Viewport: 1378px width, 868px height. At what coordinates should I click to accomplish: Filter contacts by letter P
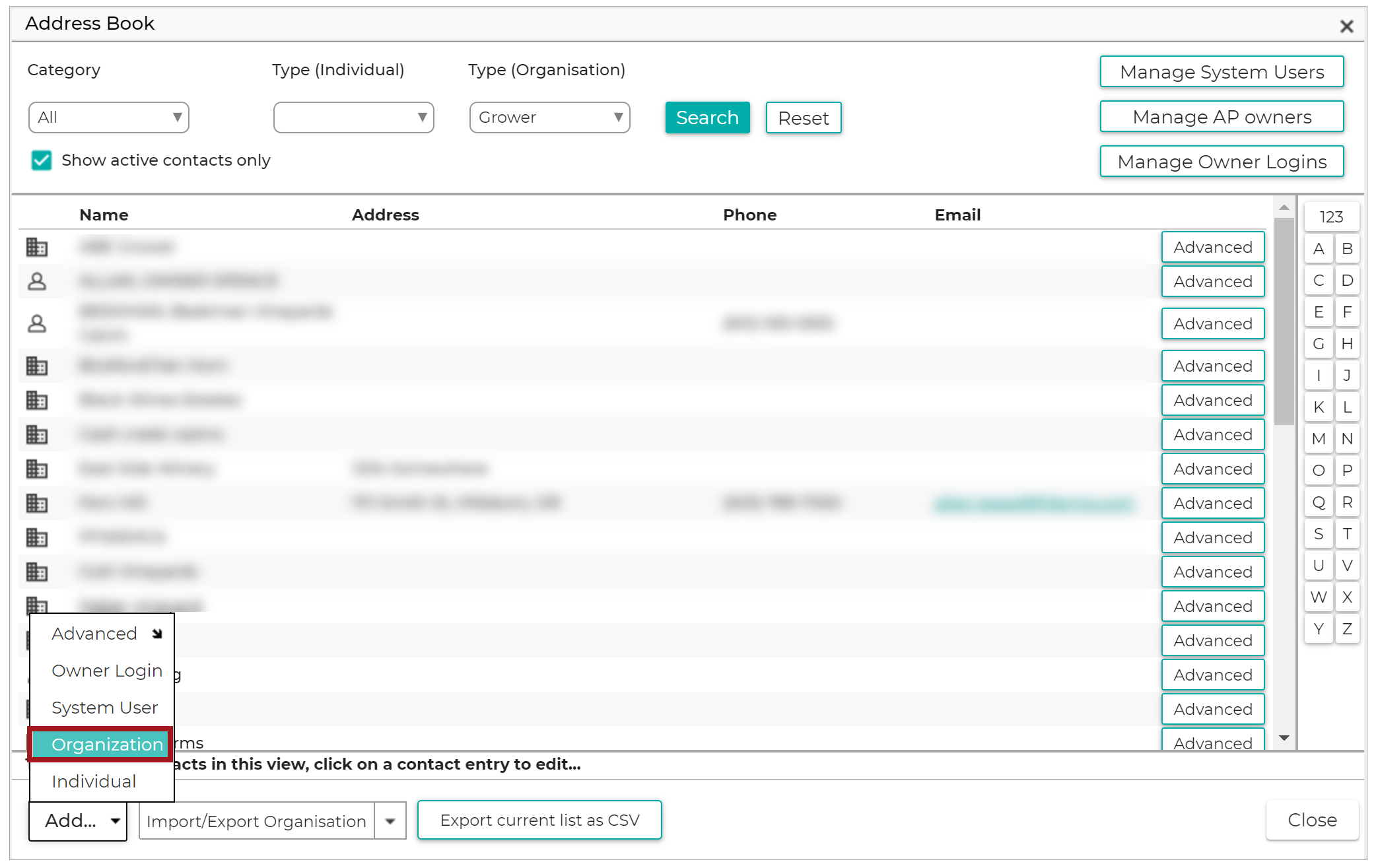[1347, 471]
